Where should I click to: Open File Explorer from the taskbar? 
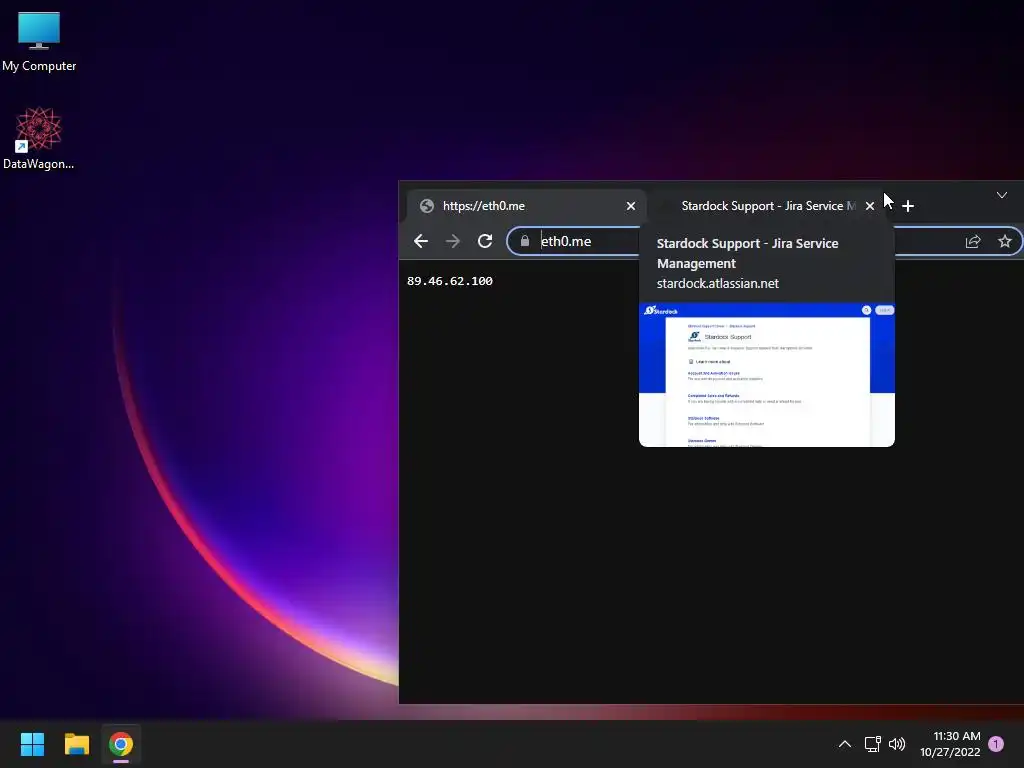point(77,744)
